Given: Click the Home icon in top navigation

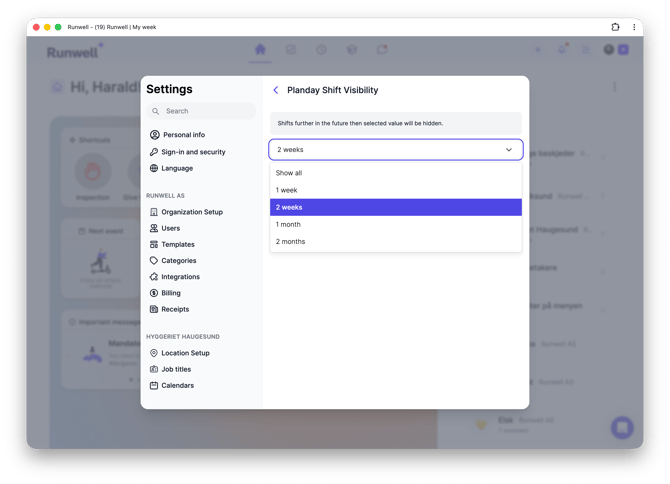Looking at the screenshot, I should (x=260, y=50).
